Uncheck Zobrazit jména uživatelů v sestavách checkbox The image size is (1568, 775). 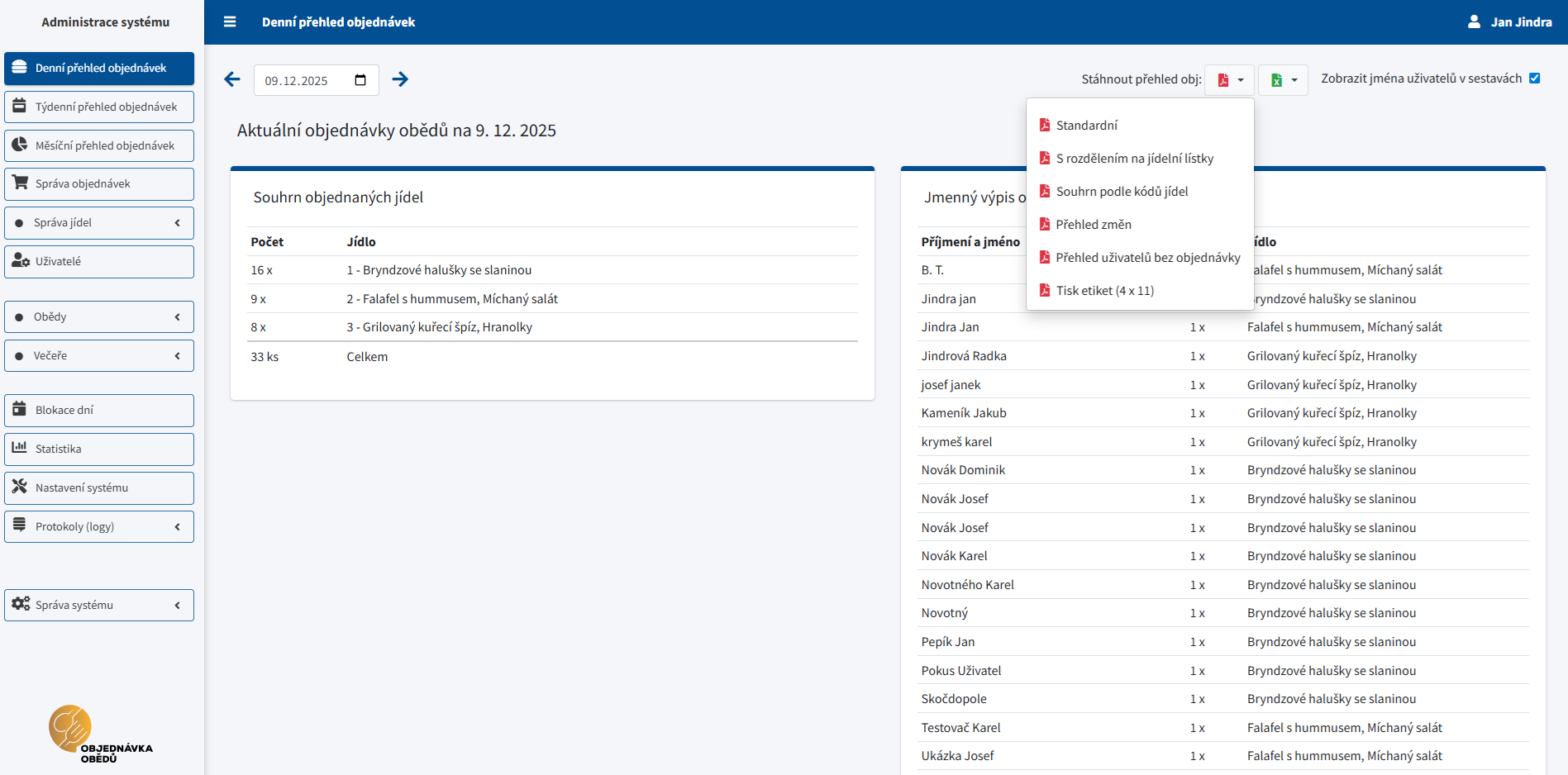[x=1534, y=78]
